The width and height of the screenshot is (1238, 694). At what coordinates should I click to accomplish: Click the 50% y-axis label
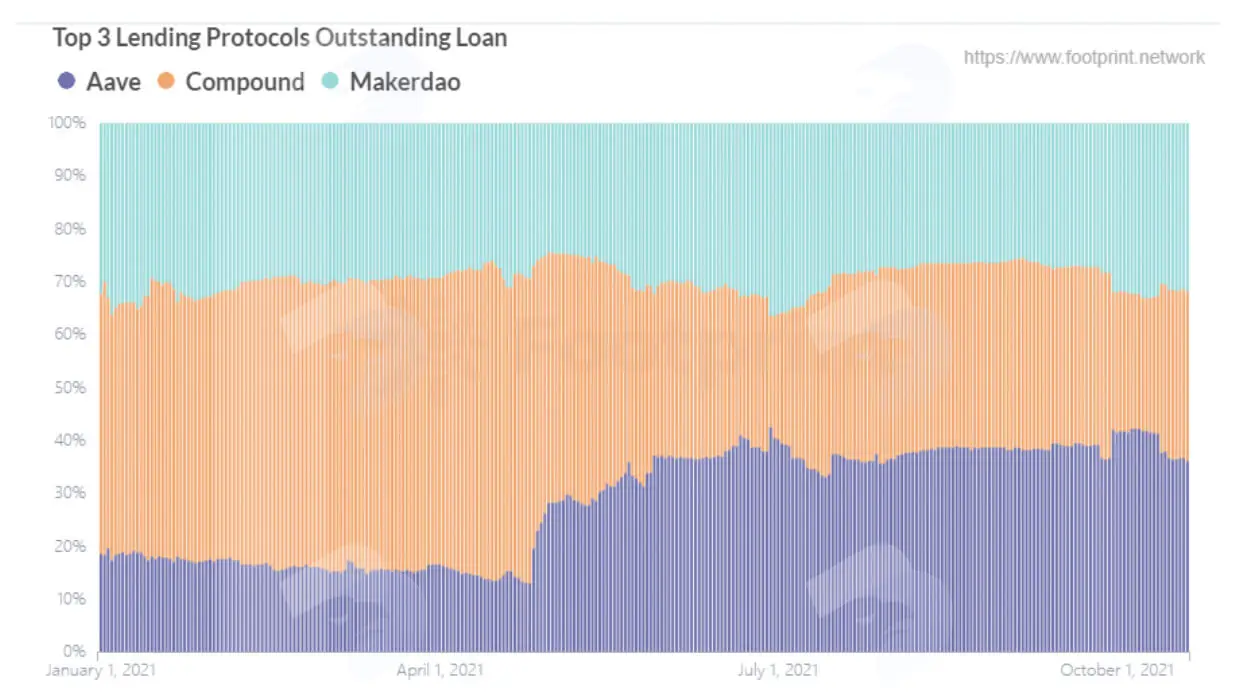coord(71,387)
